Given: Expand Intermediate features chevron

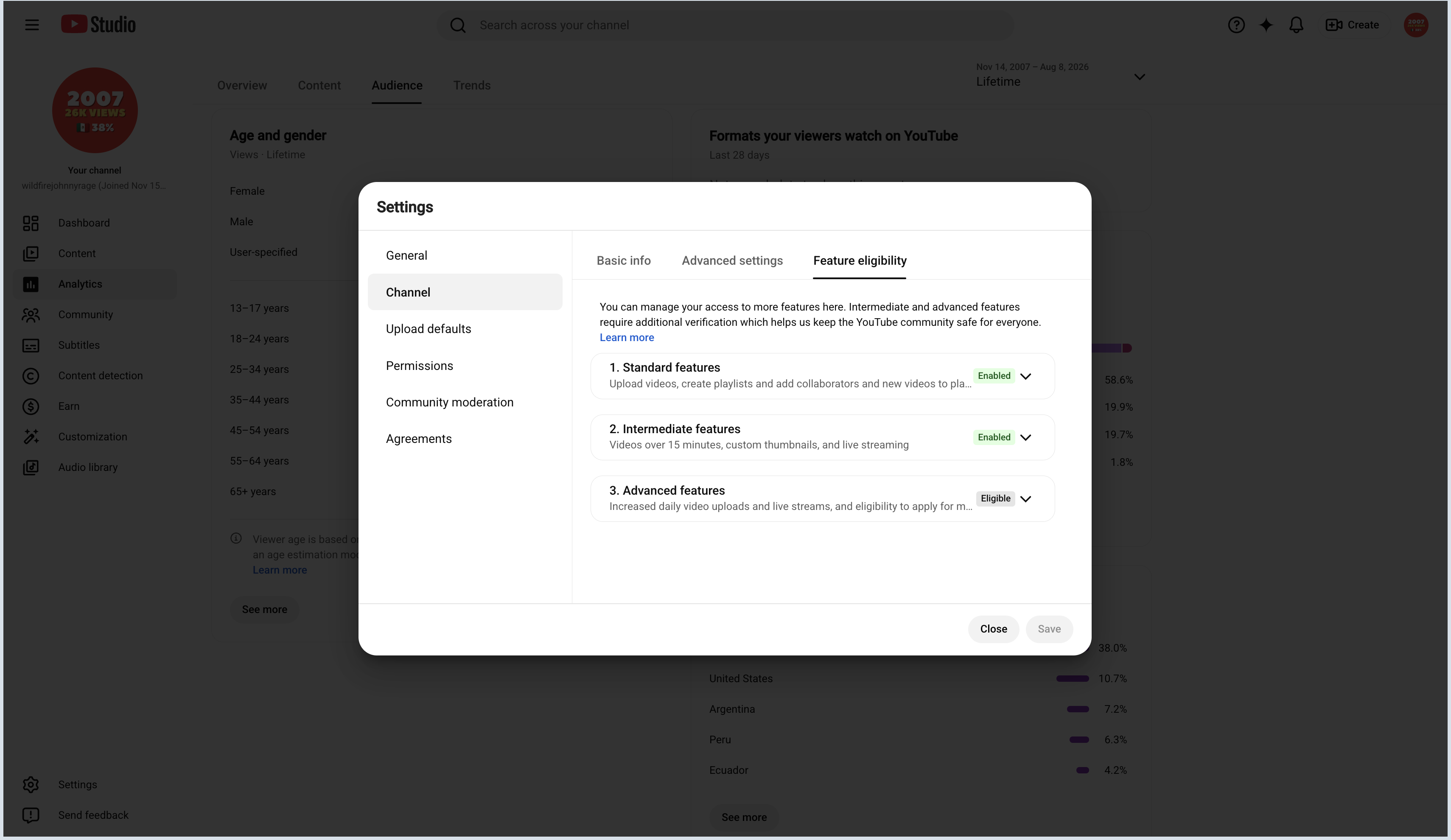Looking at the screenshot, I should tap(1025, 437).
